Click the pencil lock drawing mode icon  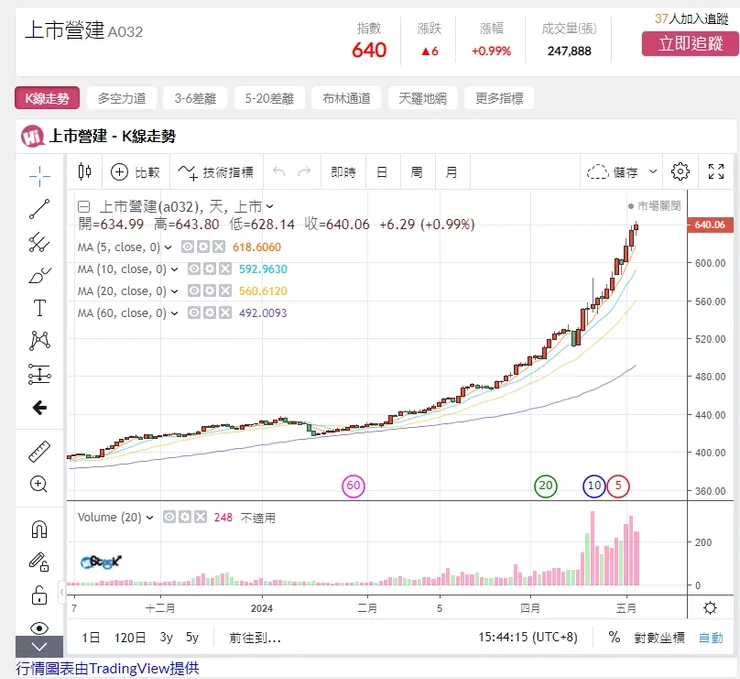click(39, 562)
